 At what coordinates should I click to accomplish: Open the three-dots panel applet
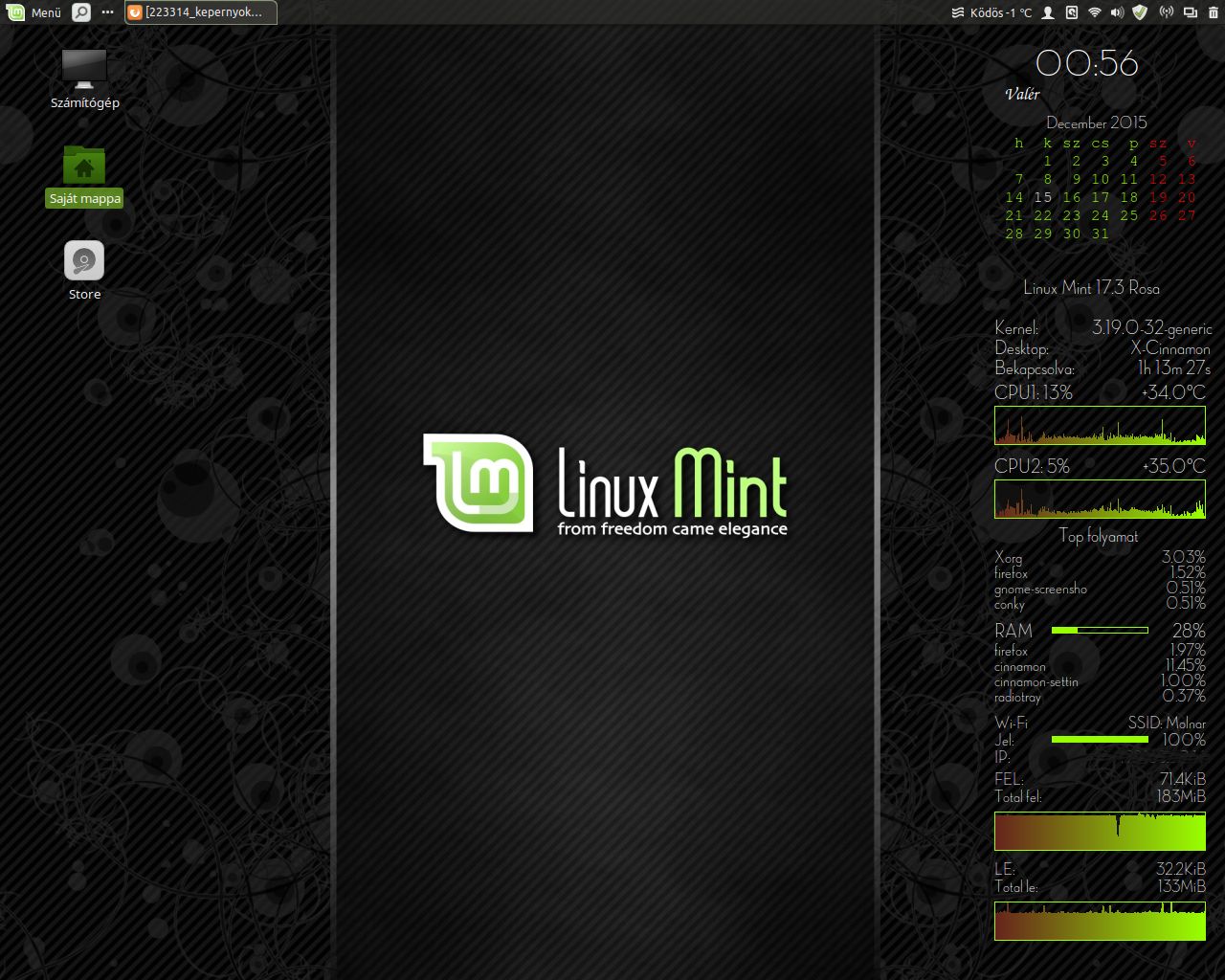[x=107, y=12]
